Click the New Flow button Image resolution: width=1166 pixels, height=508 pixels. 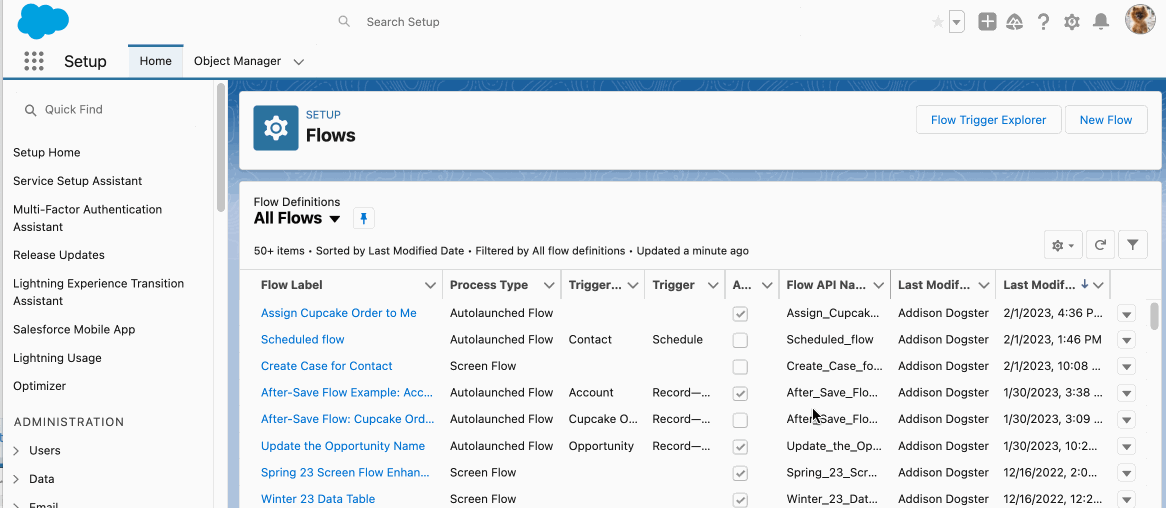[1106, 120]
